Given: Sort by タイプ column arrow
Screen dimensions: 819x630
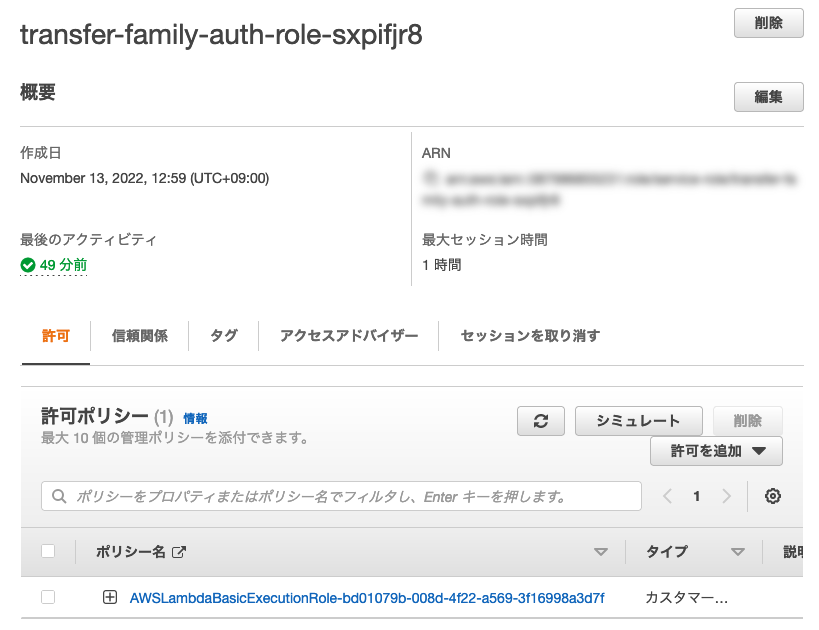Looking at the screenshot, I should coord(738,552).
